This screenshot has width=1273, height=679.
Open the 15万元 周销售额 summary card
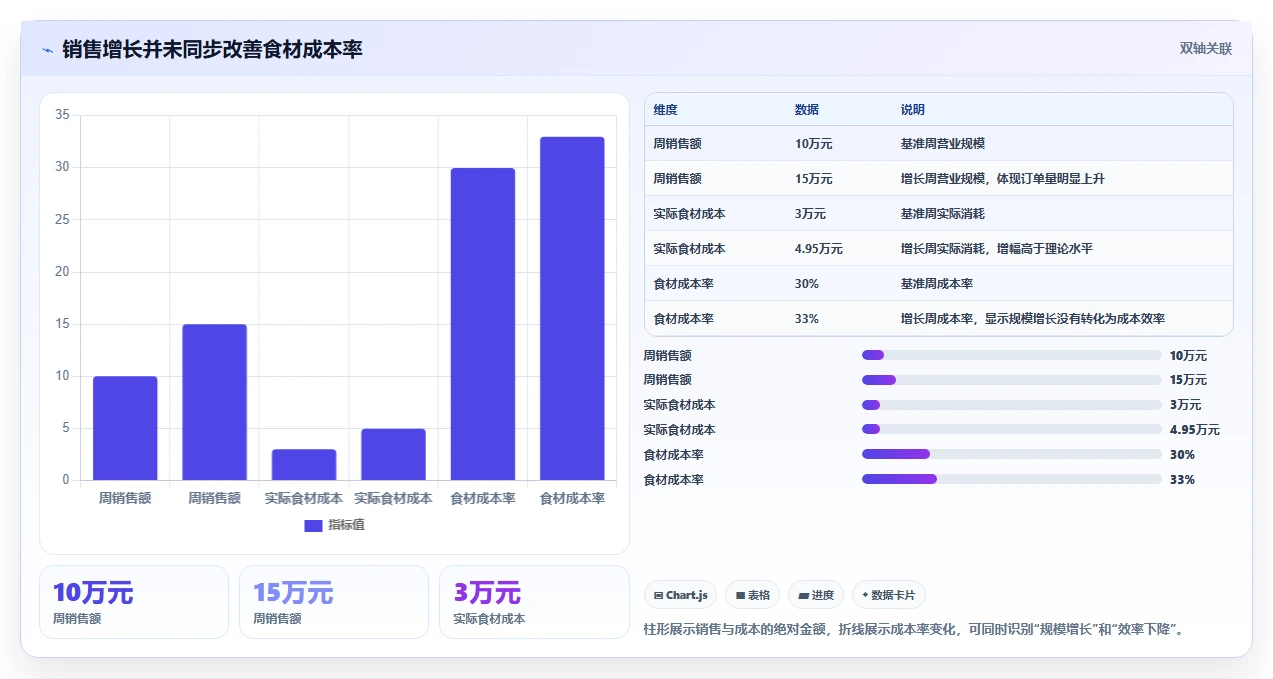point(334,602)
